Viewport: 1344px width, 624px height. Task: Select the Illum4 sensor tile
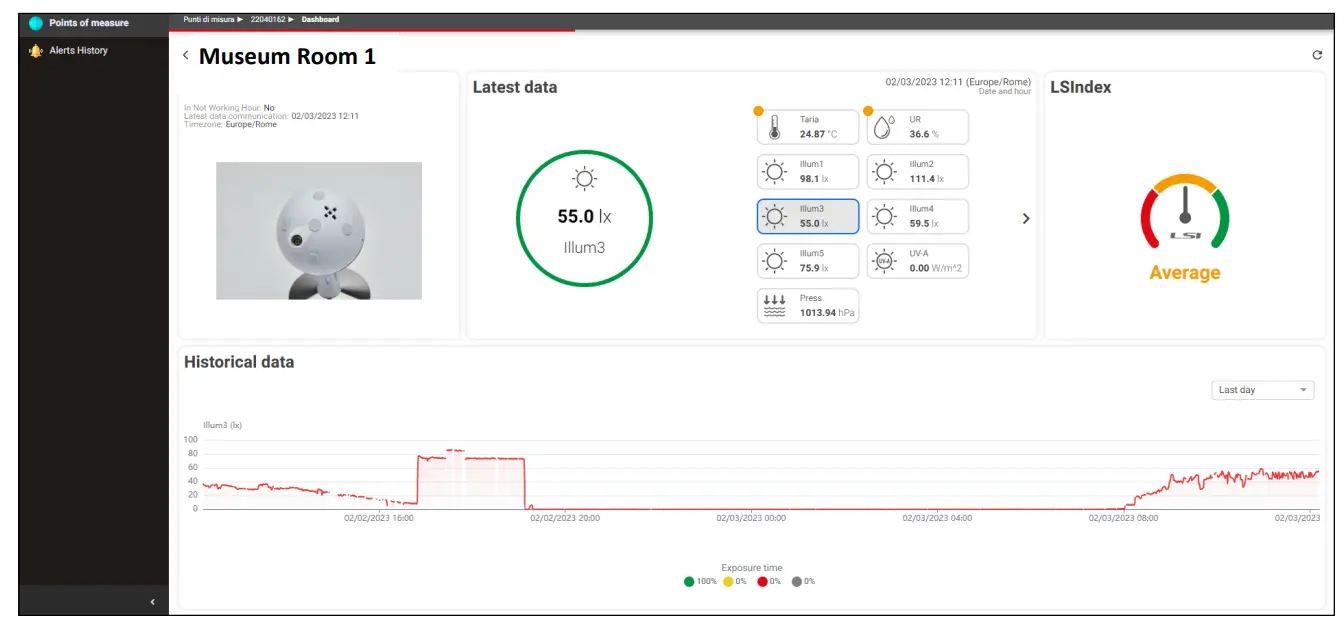[918, 216]
